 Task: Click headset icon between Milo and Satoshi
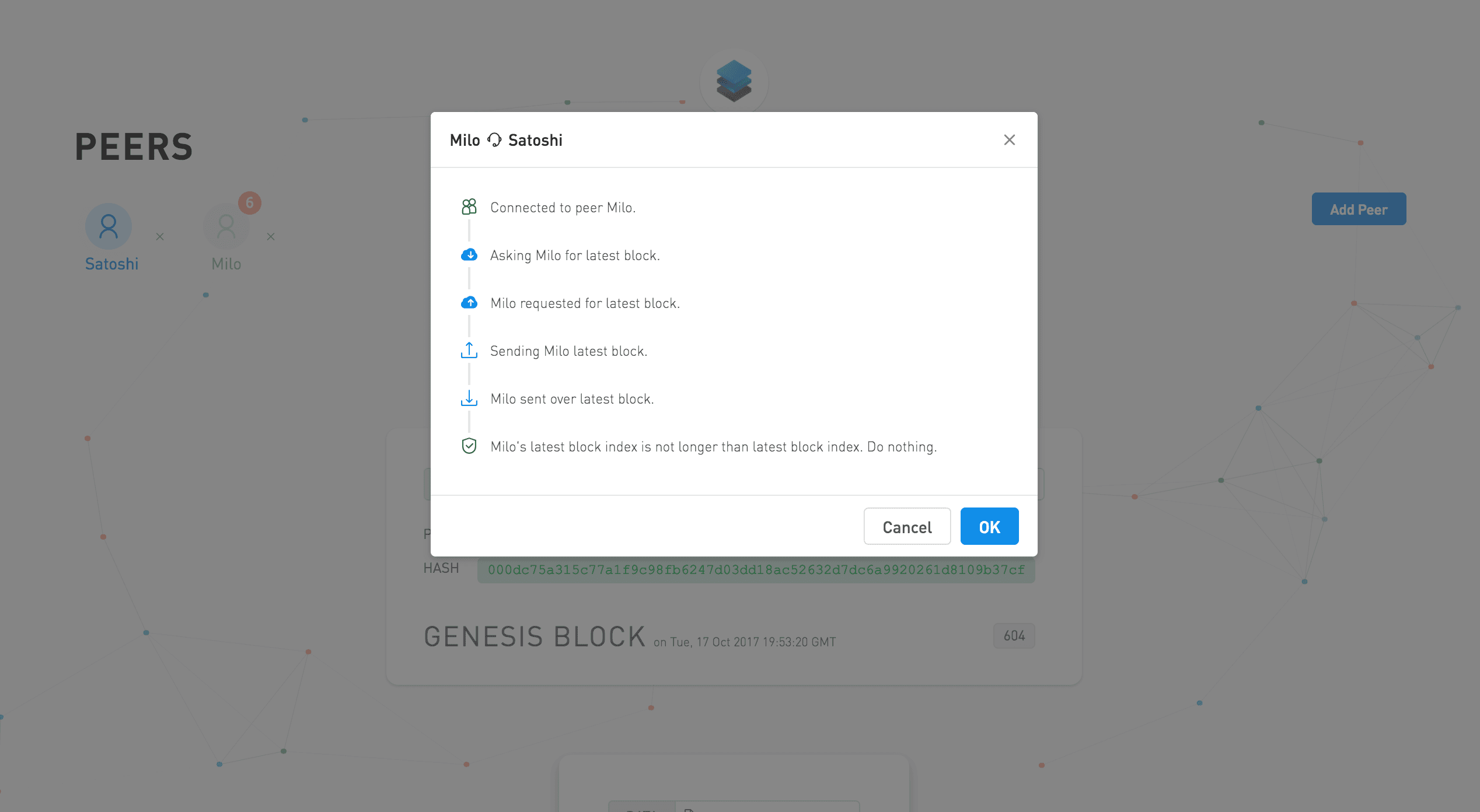[x=494, y=140]
